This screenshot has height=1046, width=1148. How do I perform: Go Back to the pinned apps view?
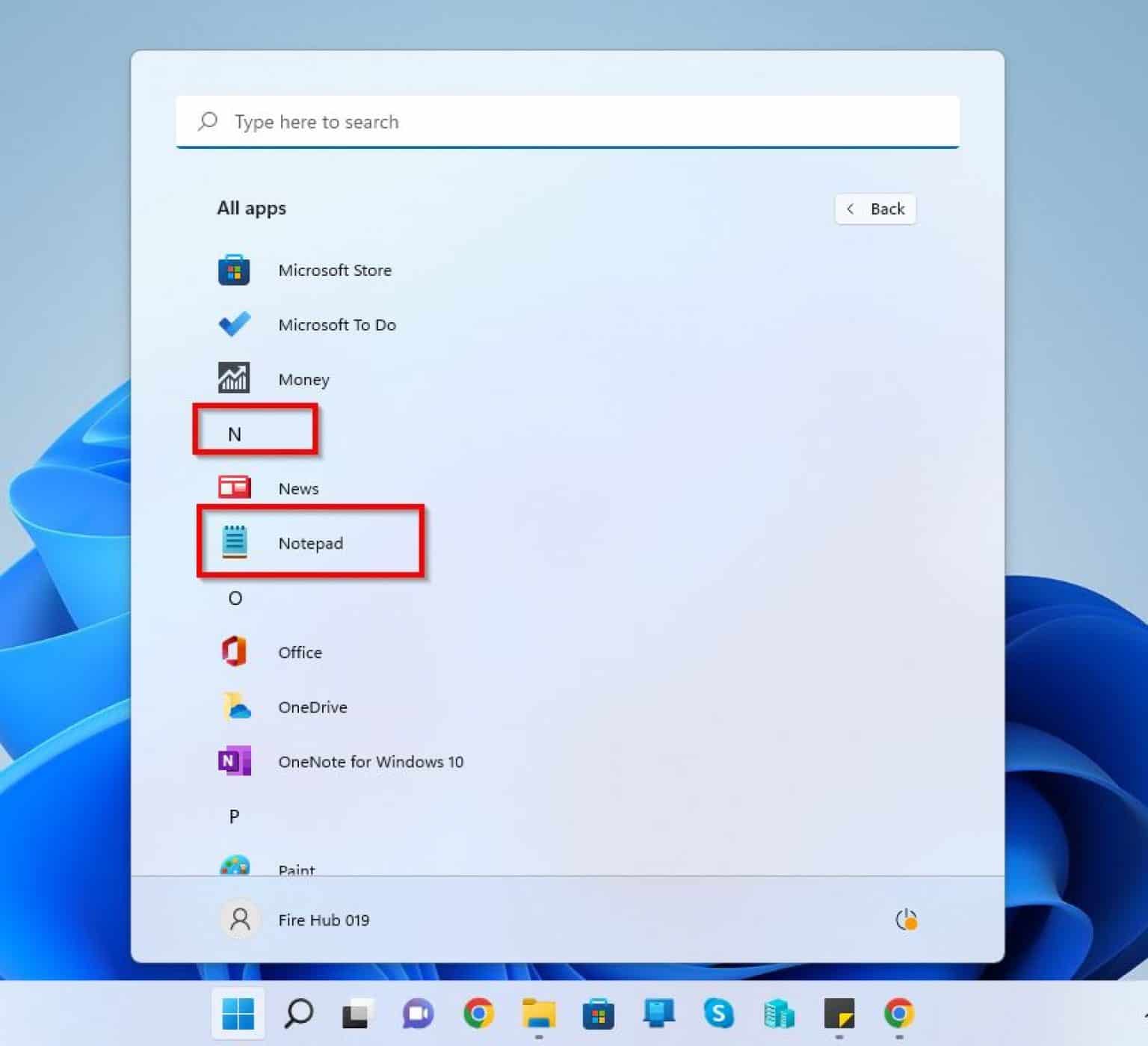[x=875, y=209]
